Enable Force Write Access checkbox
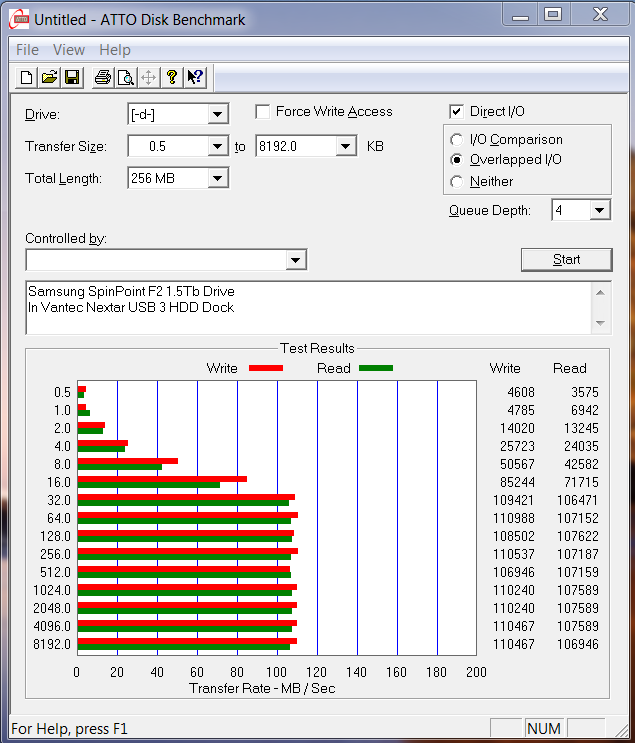 tap(263, 112)
